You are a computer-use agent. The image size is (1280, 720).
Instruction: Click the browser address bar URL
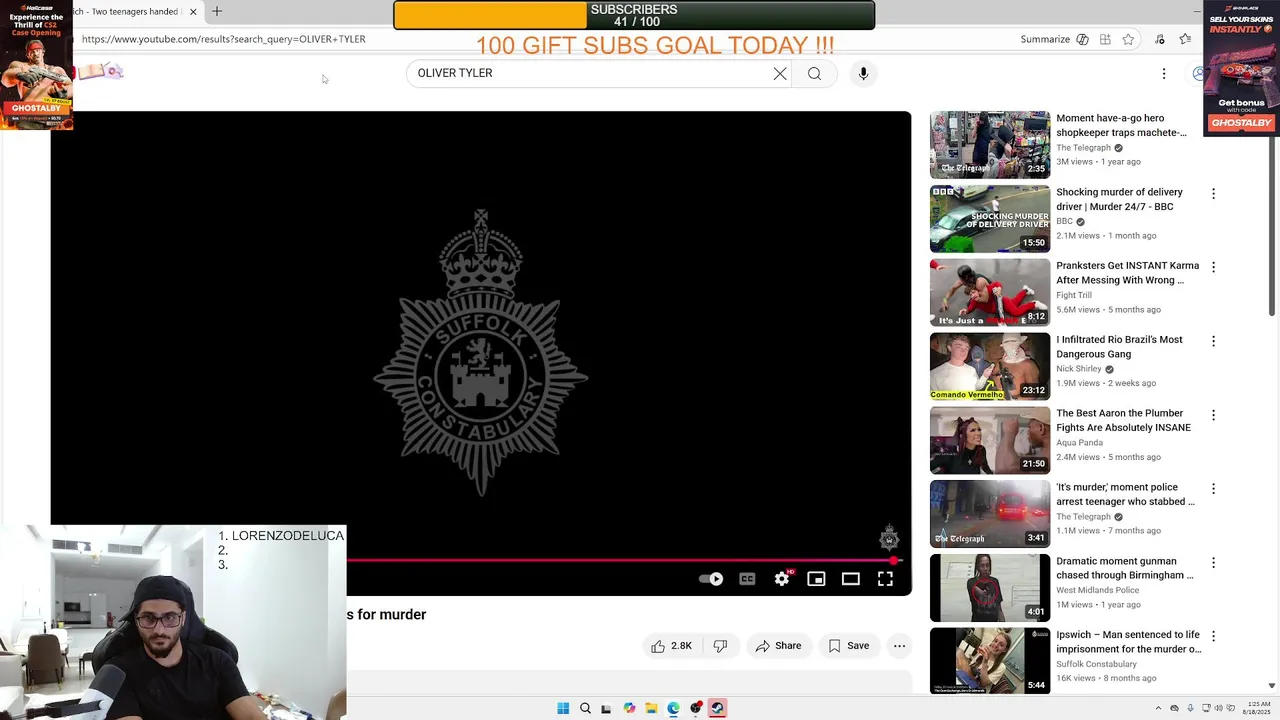(224, 39)
